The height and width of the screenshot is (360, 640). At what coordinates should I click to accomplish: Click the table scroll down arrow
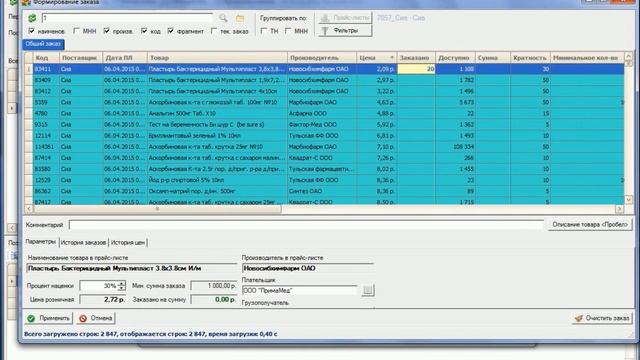pyautogui.click(x=629, y=200)
